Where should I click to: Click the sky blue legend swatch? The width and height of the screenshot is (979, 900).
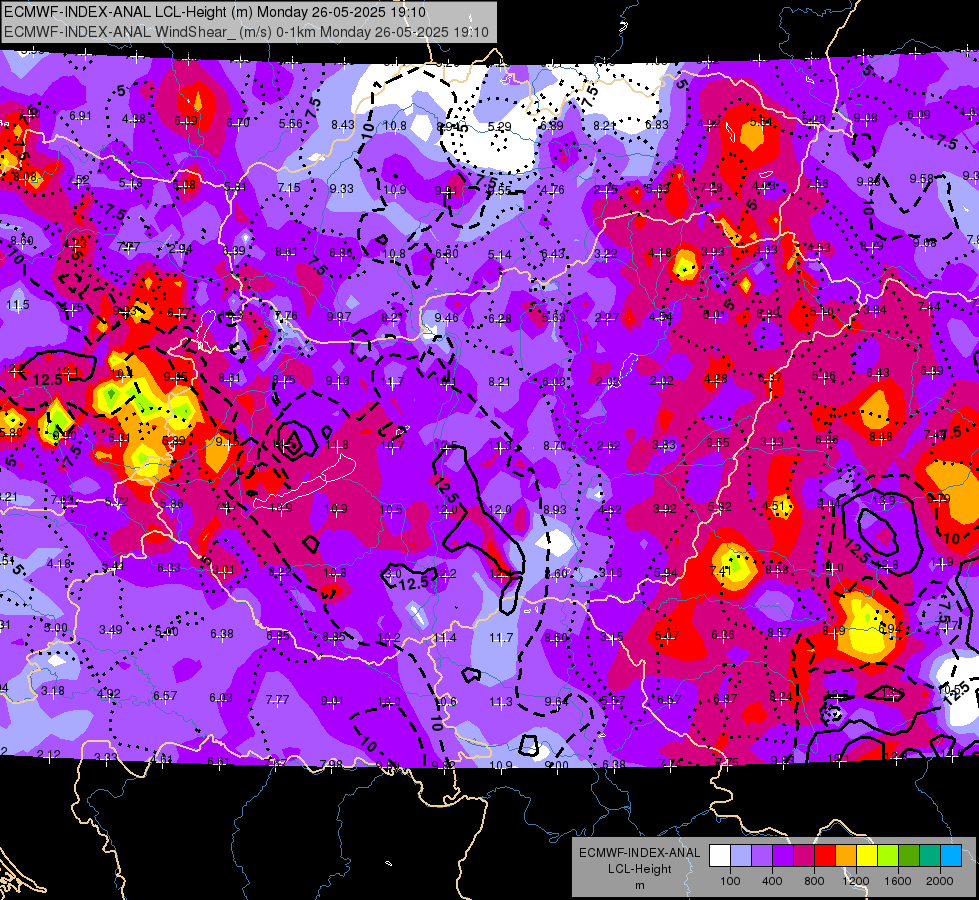pos(950,856)
